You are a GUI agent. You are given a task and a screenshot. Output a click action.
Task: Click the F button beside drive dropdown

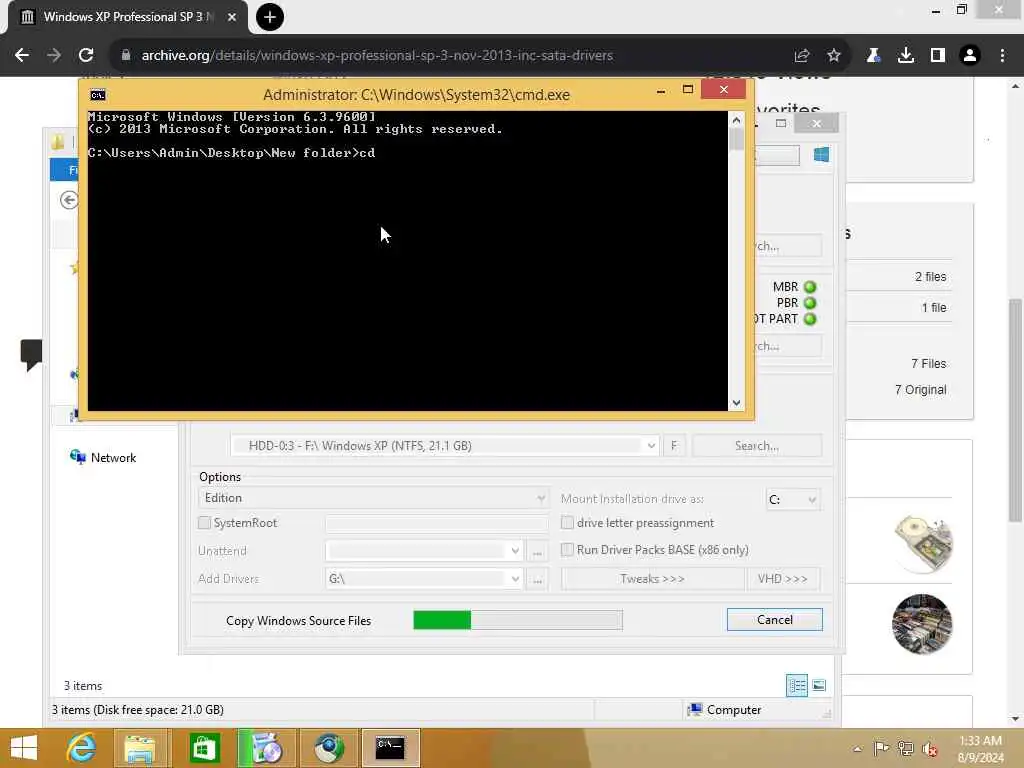tap(674, 446)
